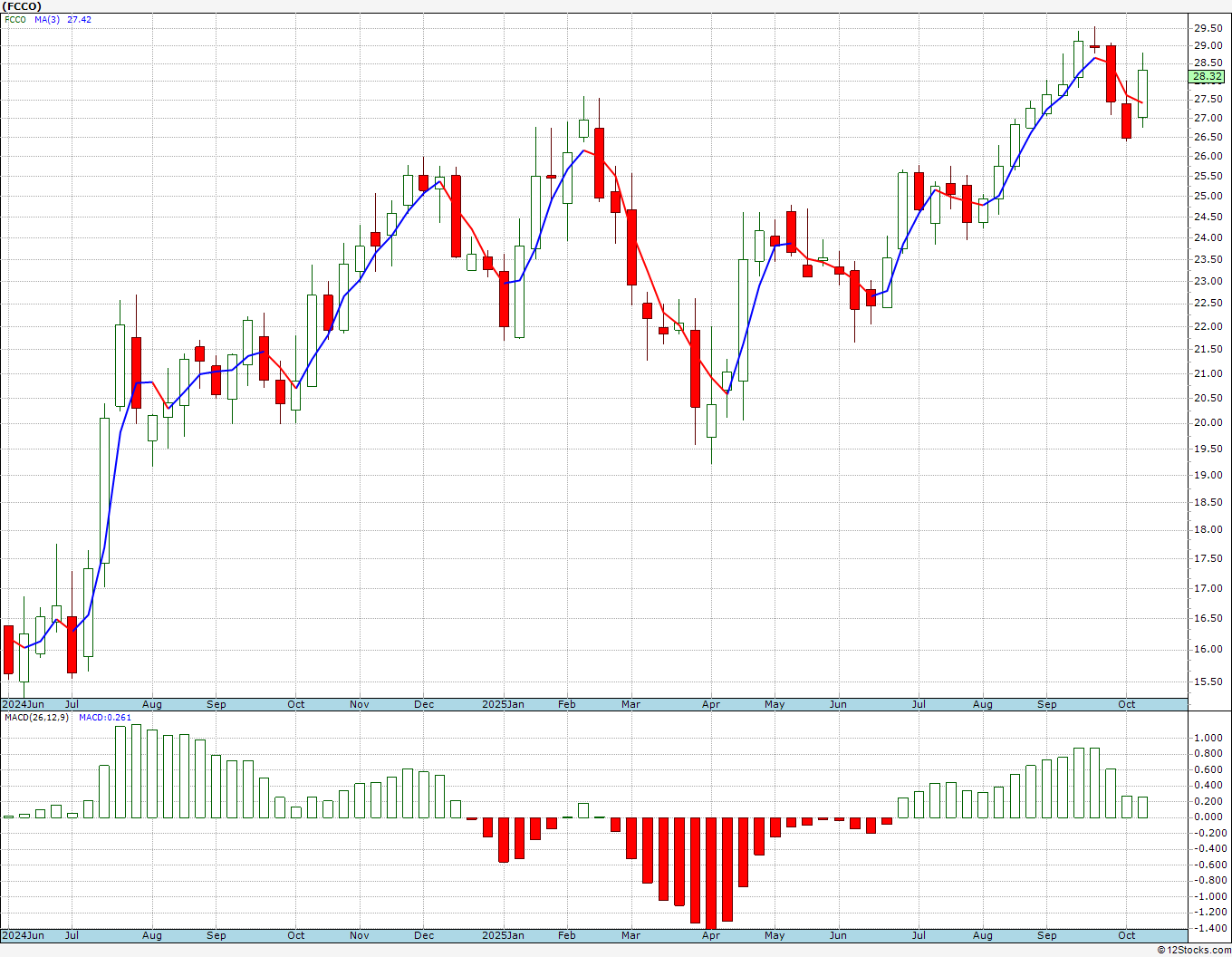The width and height of the screenshot is (1232, 957).
Task: Select the MACD:0.261 value label
Action: coord(105,717)
